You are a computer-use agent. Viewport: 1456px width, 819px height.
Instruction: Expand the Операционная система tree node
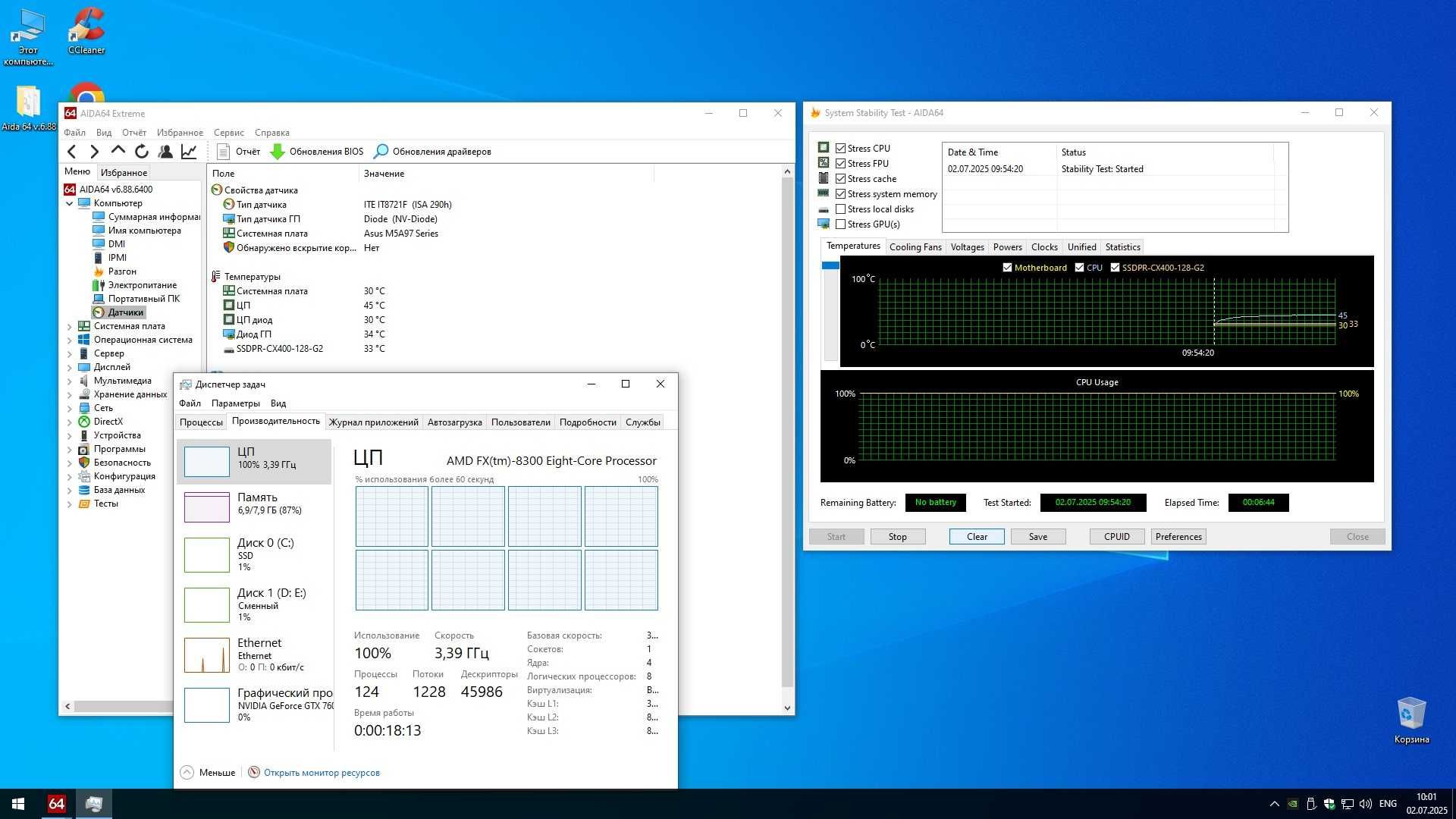pyautogui.click(x=70, y=340)
